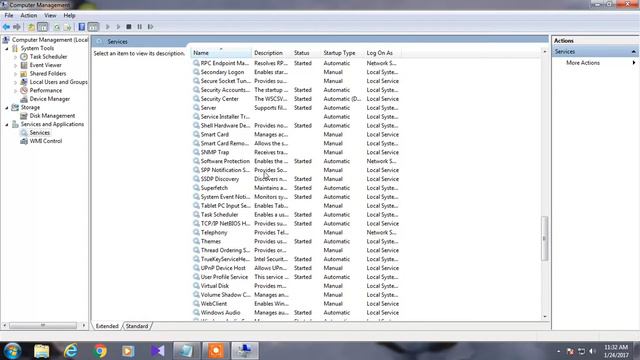Image resolution: width=640 pixels, height=360 pixels.
Task: Select the Security Center service
Action: coord(296,99)
